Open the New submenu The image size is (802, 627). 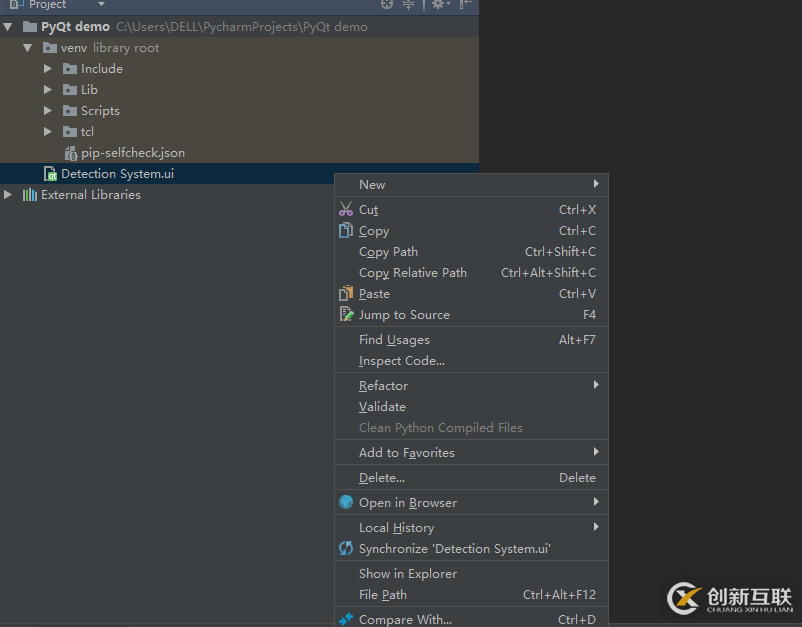tap(471, 185)
